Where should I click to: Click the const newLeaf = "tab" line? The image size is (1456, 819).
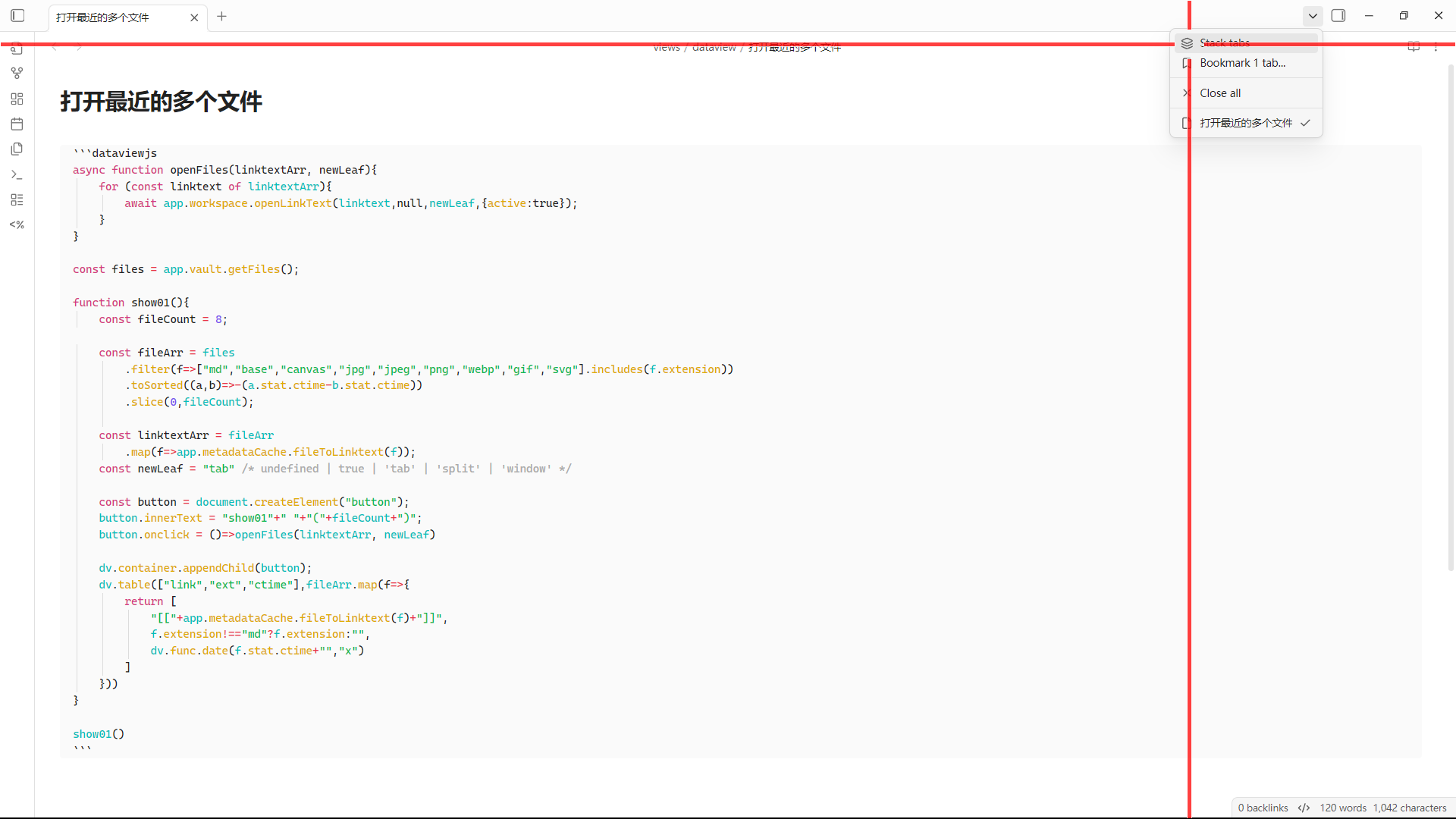(335, 469)
